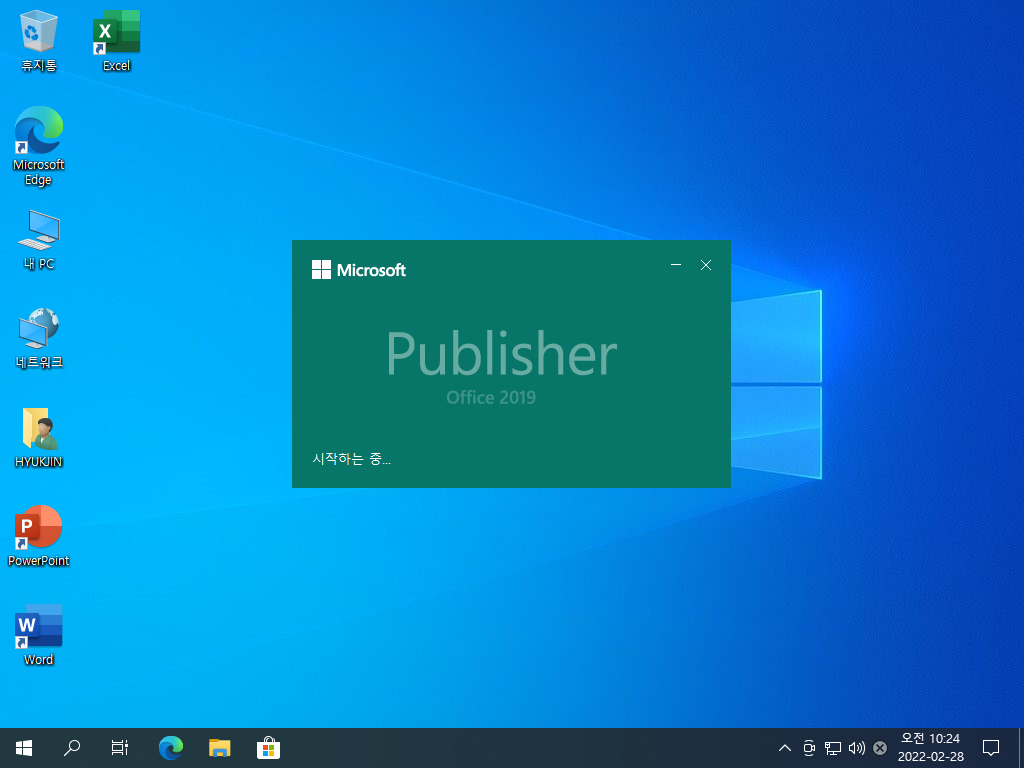Open the Recycle Bin desktop icon

click(x=39, y=40)
